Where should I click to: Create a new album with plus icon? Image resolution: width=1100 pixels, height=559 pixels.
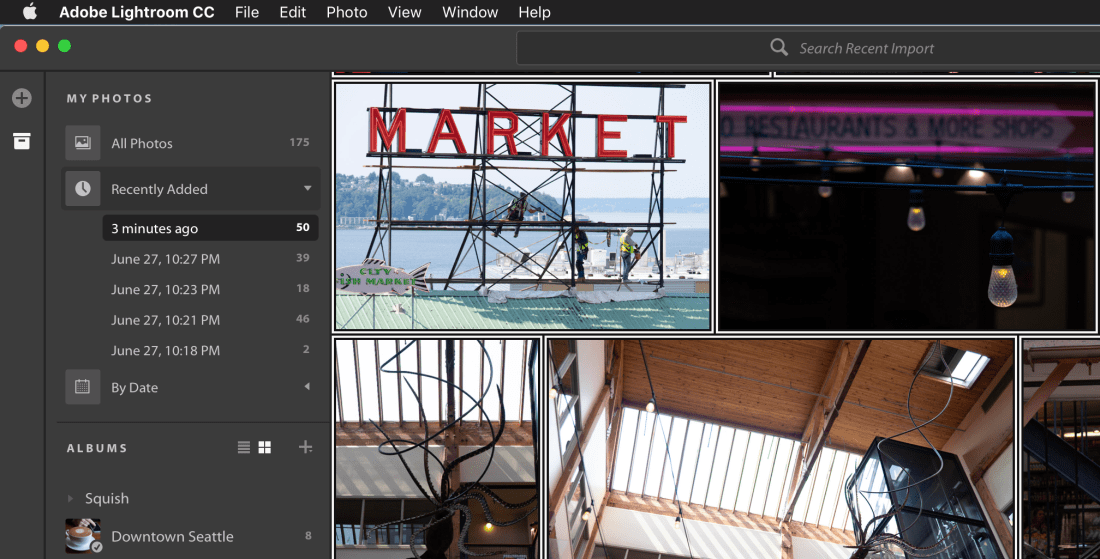pyautogui.click(x=306, y=447)
